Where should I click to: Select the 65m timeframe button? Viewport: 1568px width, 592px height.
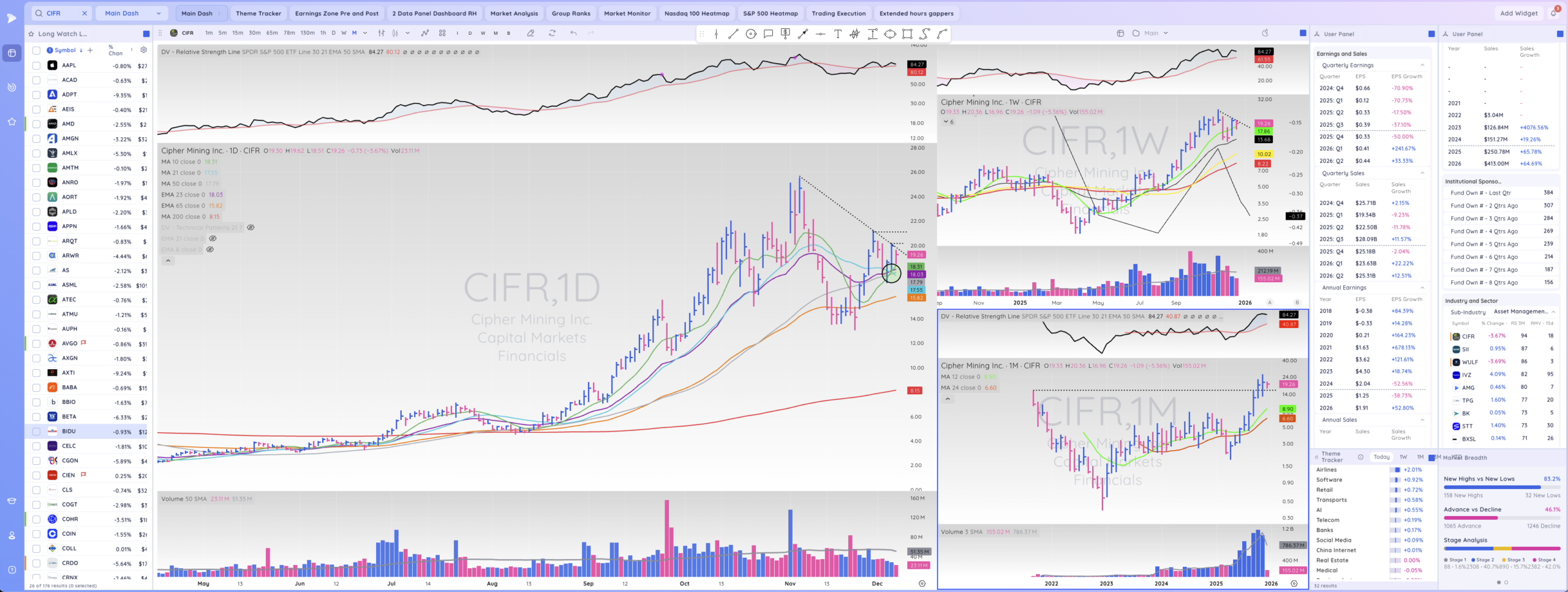pos(272,33)
